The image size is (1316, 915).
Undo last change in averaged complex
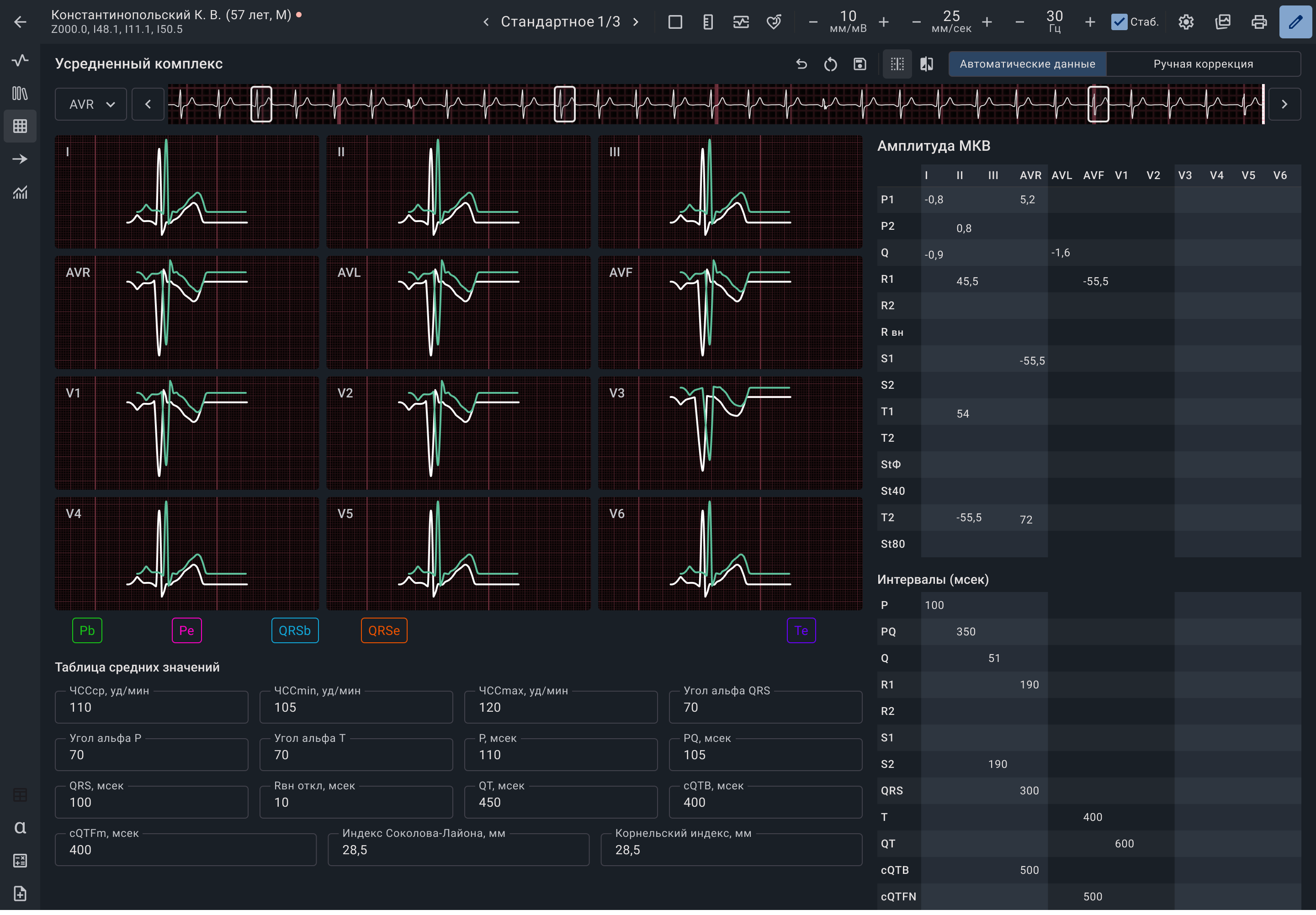pyautogui.click(x=801, y=64)
